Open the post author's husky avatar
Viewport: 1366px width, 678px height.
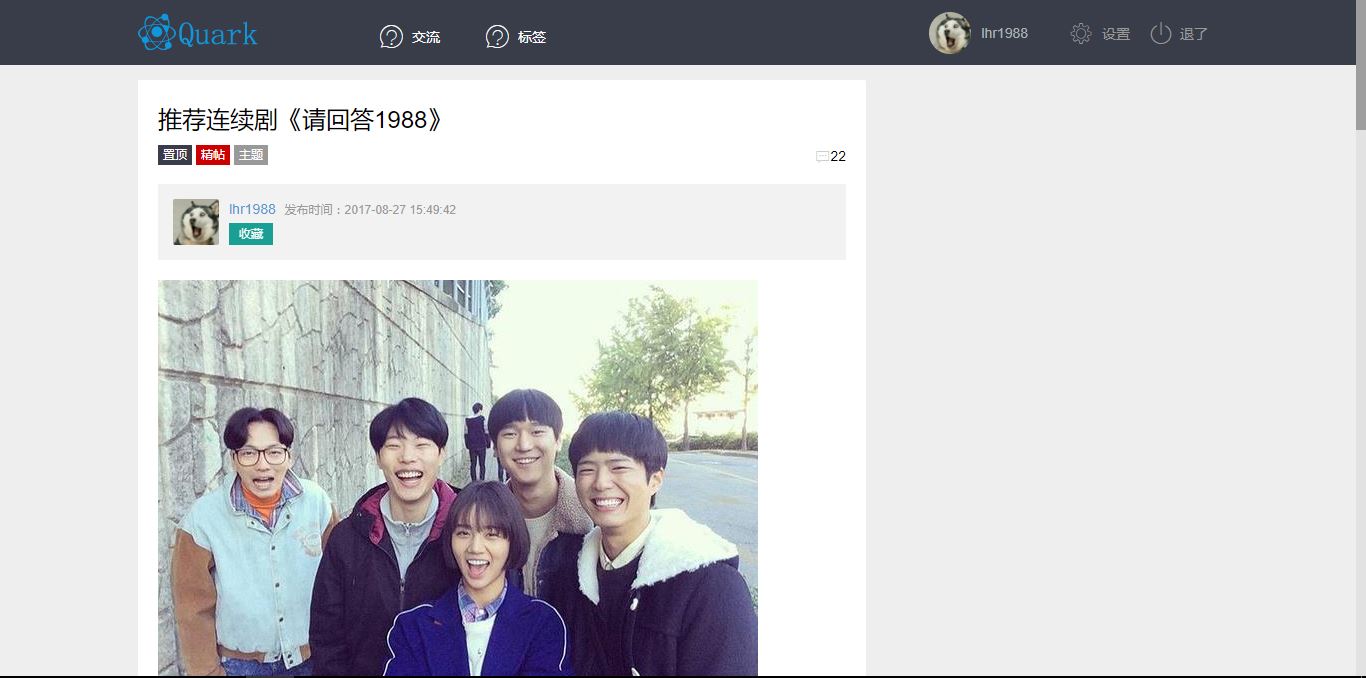click(x=196, y=222)
